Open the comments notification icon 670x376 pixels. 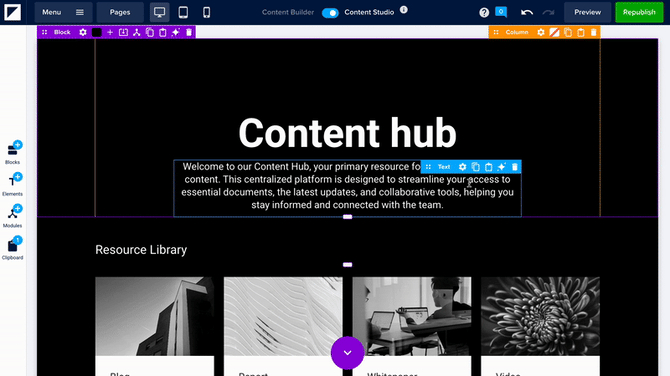(501, 12)
